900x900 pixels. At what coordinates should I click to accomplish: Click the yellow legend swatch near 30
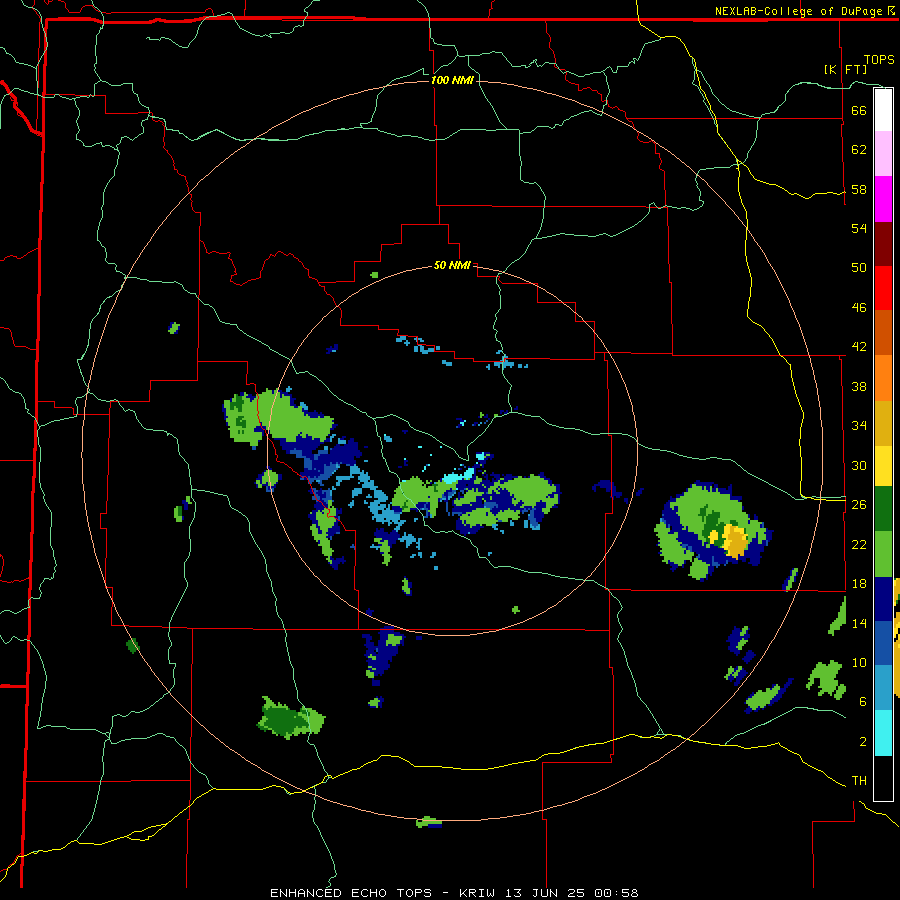[x=883, y=465]
